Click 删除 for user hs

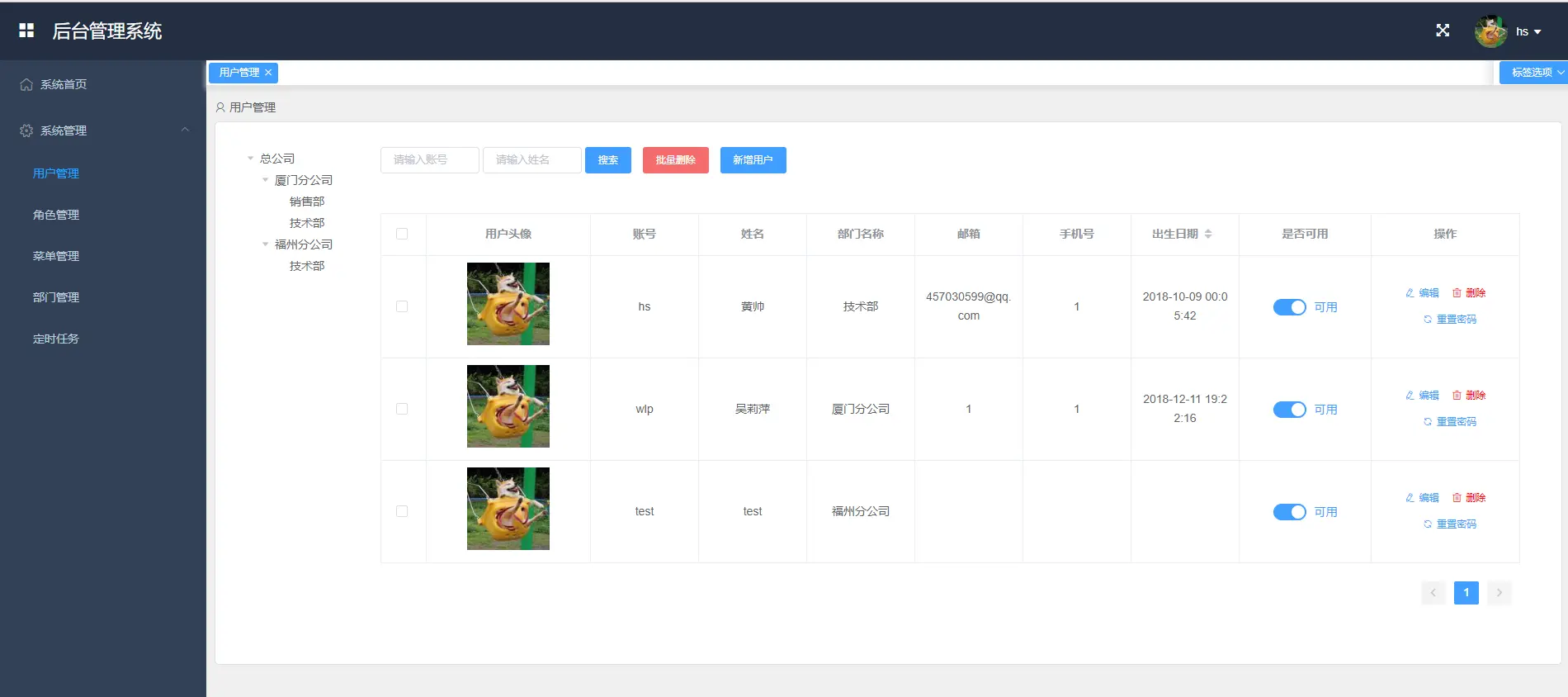click(x=1469, y=293)
